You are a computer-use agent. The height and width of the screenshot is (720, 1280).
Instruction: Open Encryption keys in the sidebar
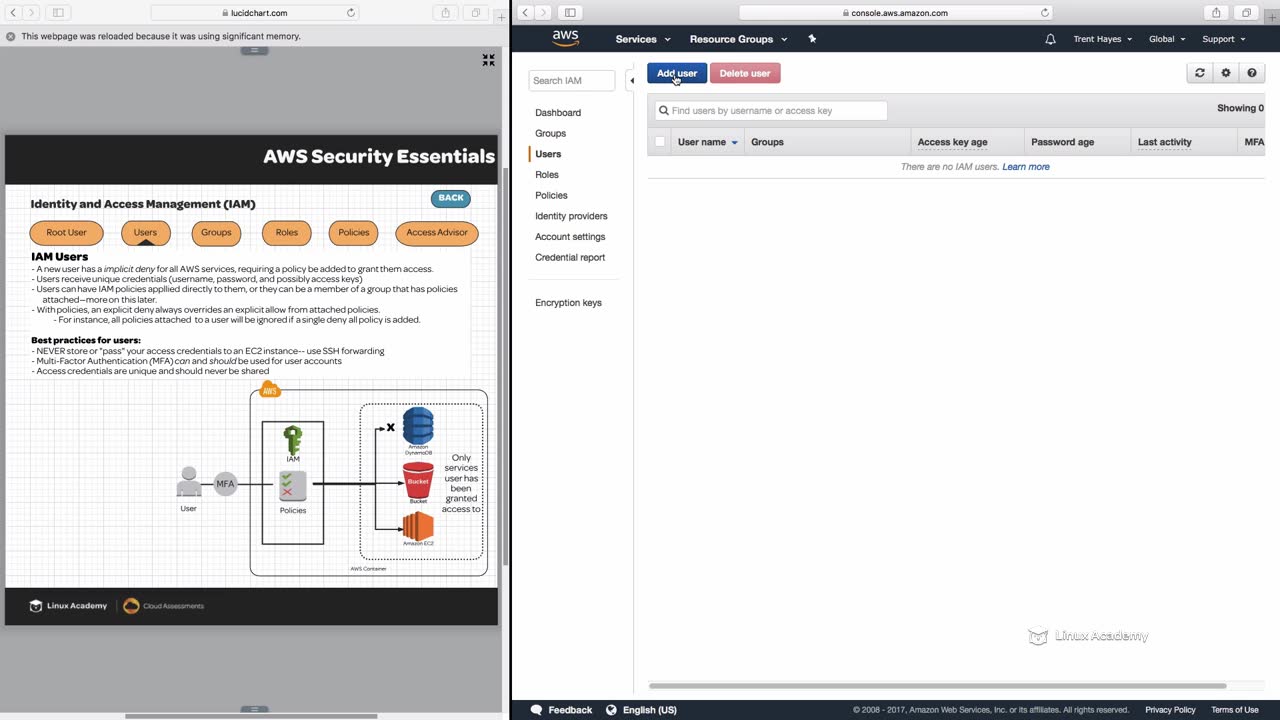click(x=568, y=303)
